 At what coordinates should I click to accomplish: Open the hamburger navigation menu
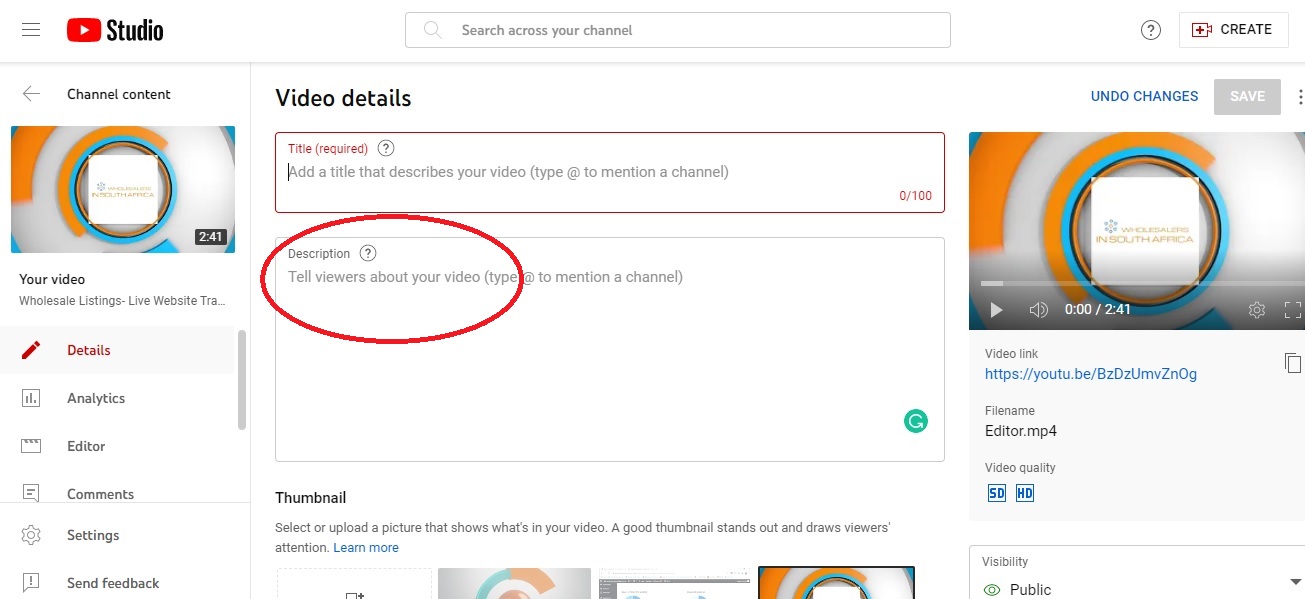(x=31, y=30)
